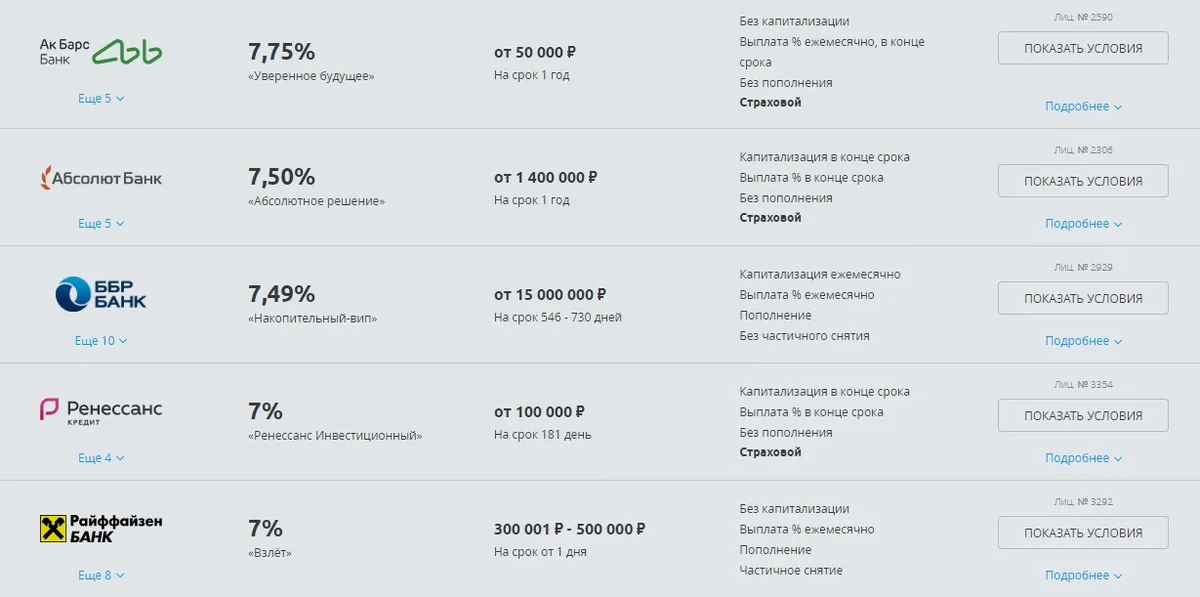Click the blue circular ББР bank emblem
This screenshot has width=1200, height=597.
pos(72,295)
